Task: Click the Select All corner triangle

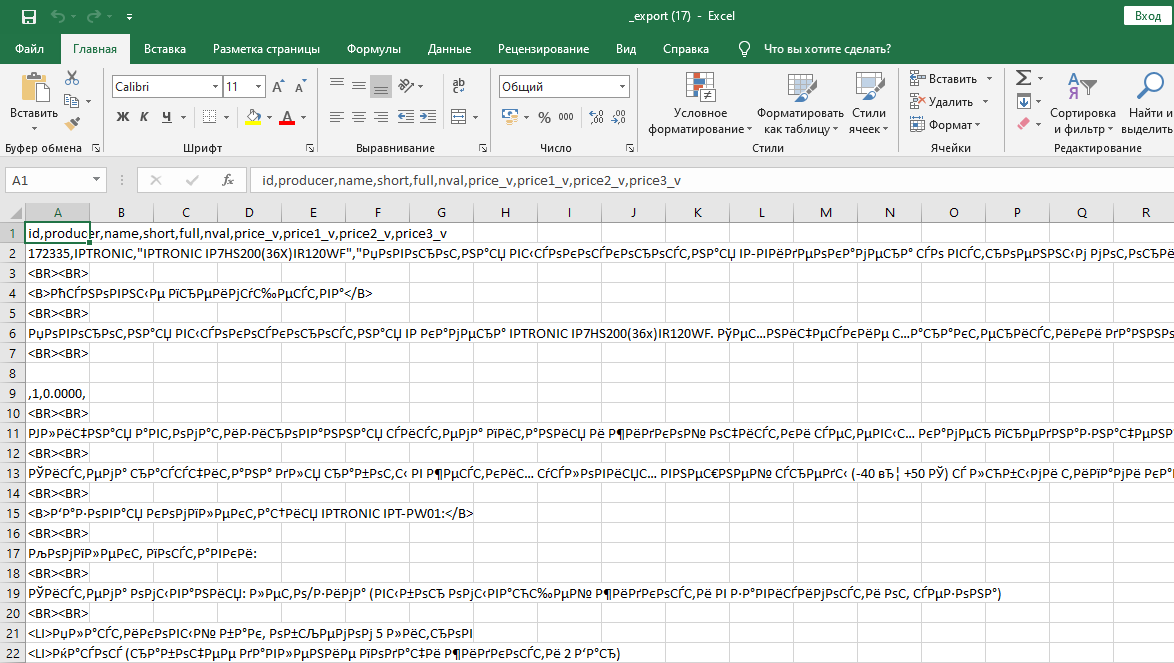Action: [x=15, y=213]
